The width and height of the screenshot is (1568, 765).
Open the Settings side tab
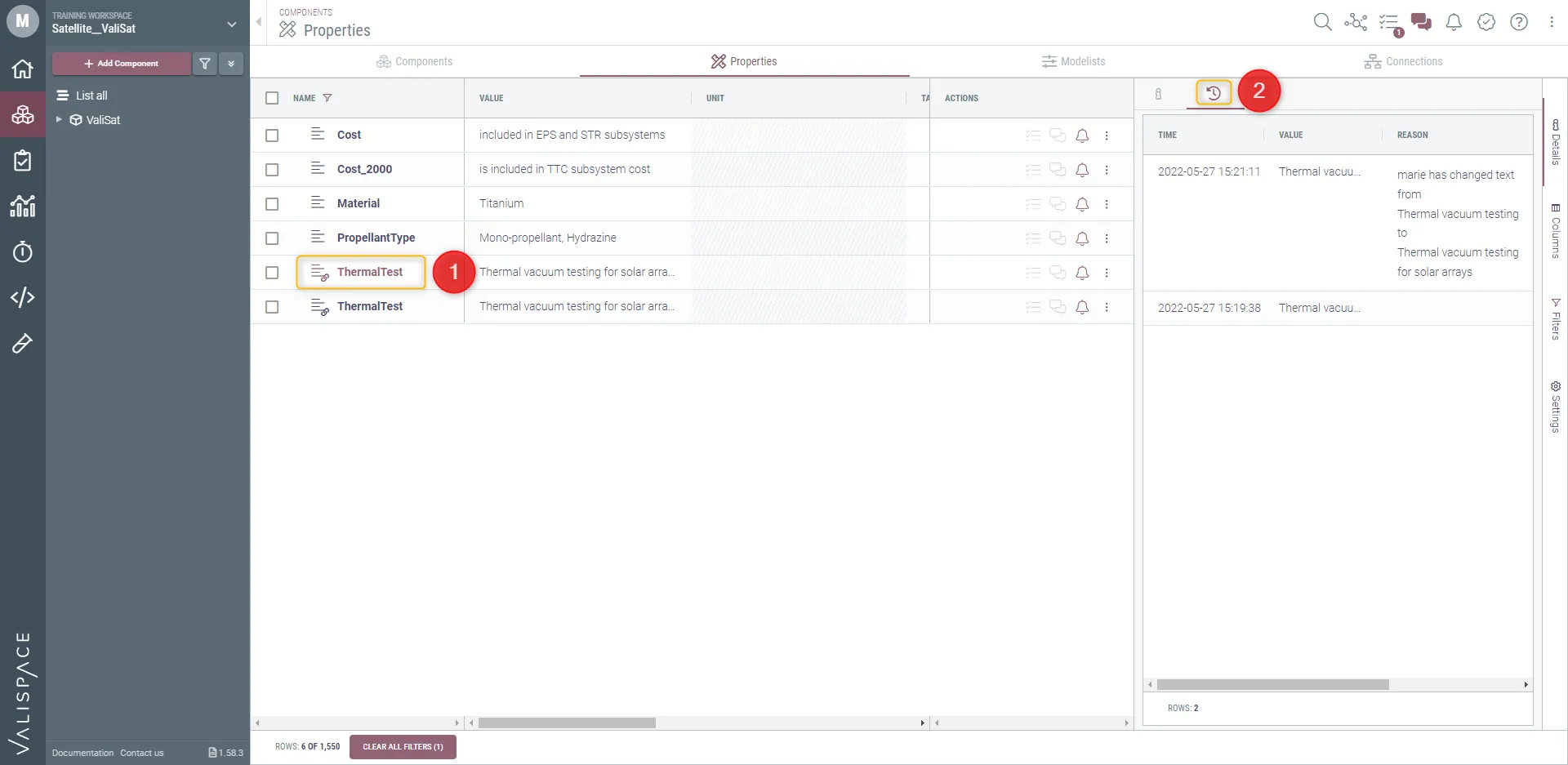[x=1556, y=407]
